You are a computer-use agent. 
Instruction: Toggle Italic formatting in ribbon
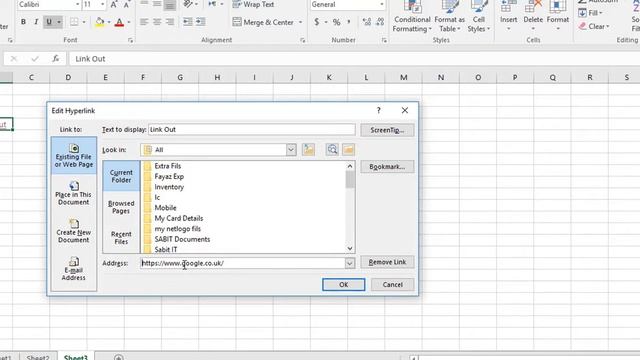[36, 22]
